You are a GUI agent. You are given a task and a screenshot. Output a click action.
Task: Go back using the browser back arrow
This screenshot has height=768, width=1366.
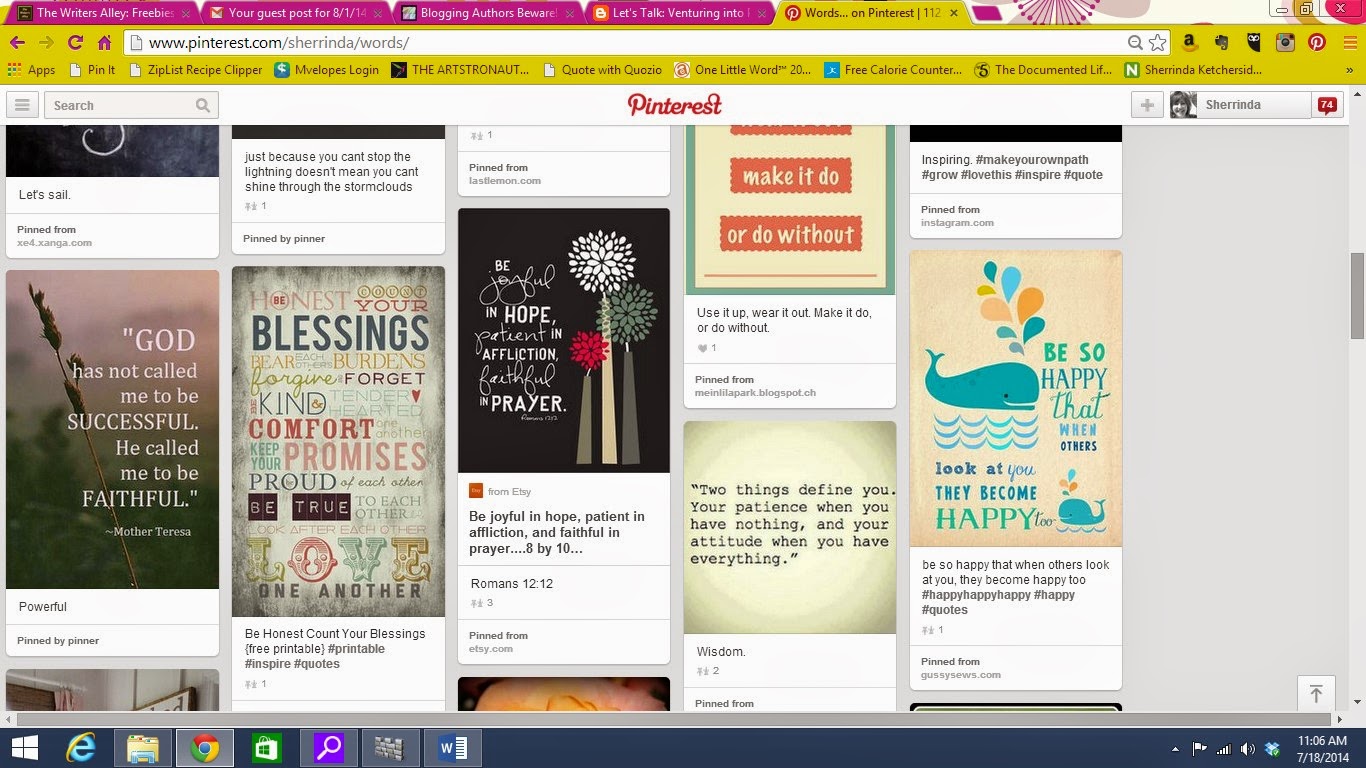point(17,43)
